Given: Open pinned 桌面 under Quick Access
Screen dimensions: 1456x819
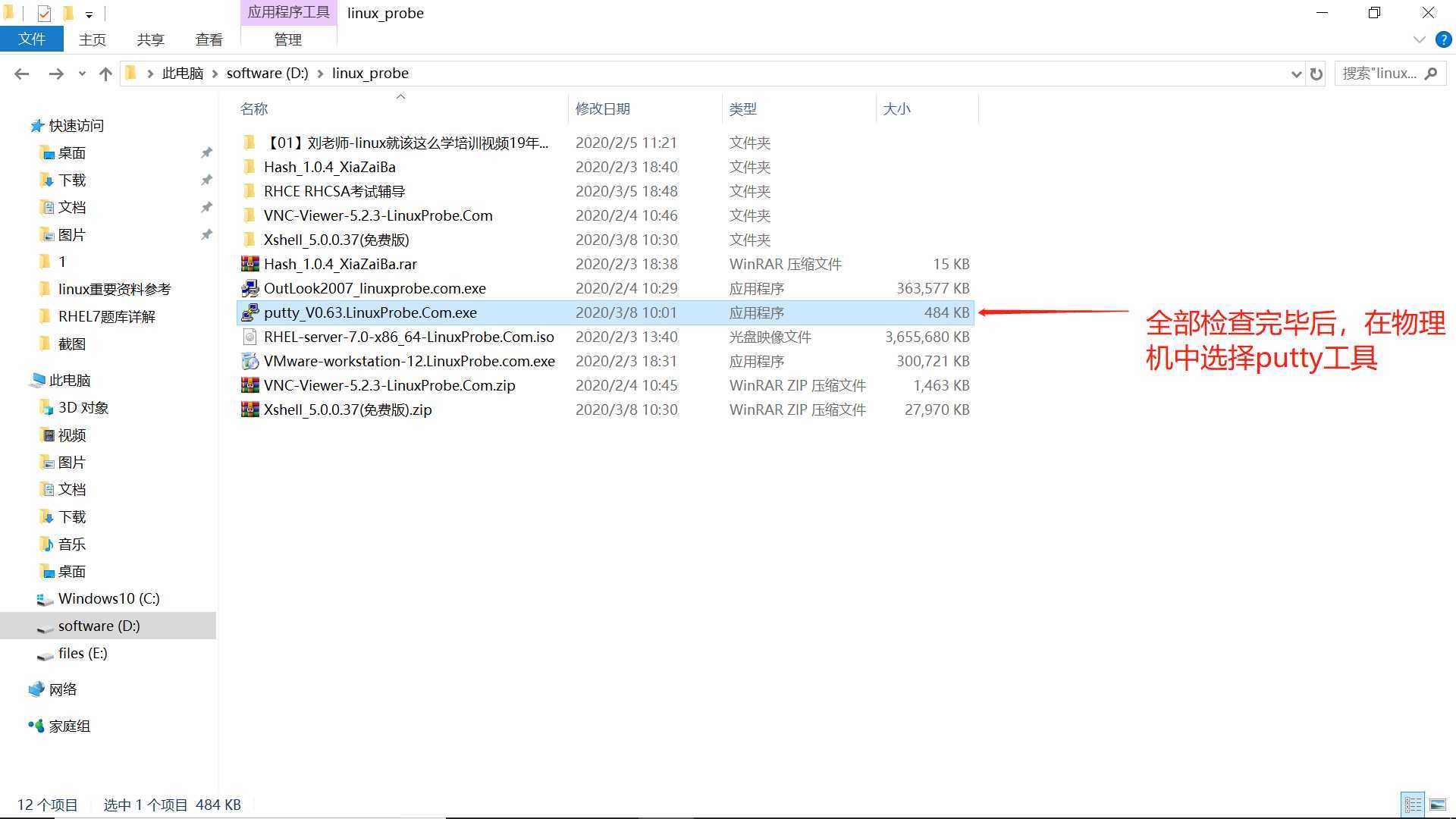Looking at the screenshot, I should [72, 152].
